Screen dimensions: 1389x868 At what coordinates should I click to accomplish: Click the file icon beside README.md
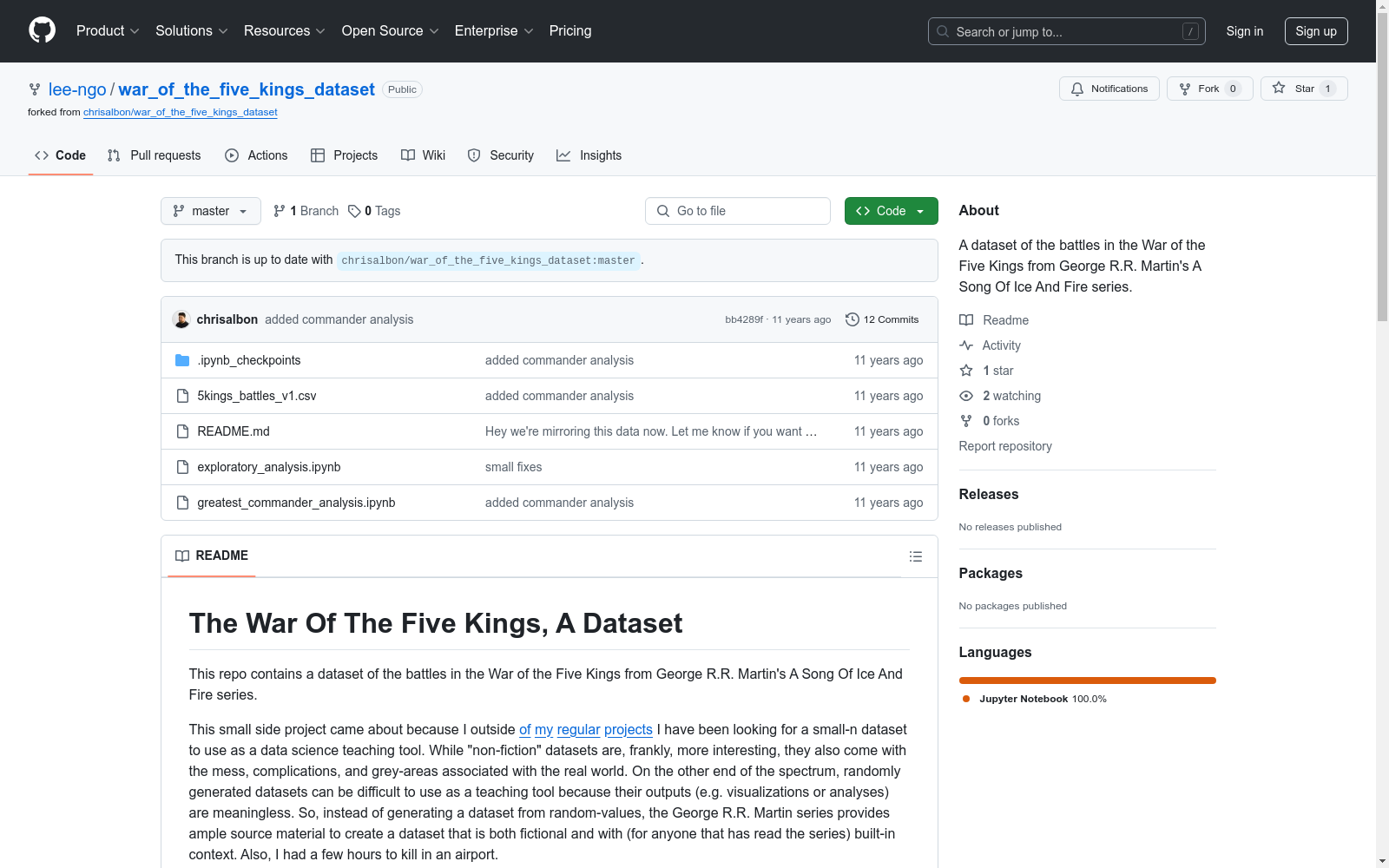[182, 431]
